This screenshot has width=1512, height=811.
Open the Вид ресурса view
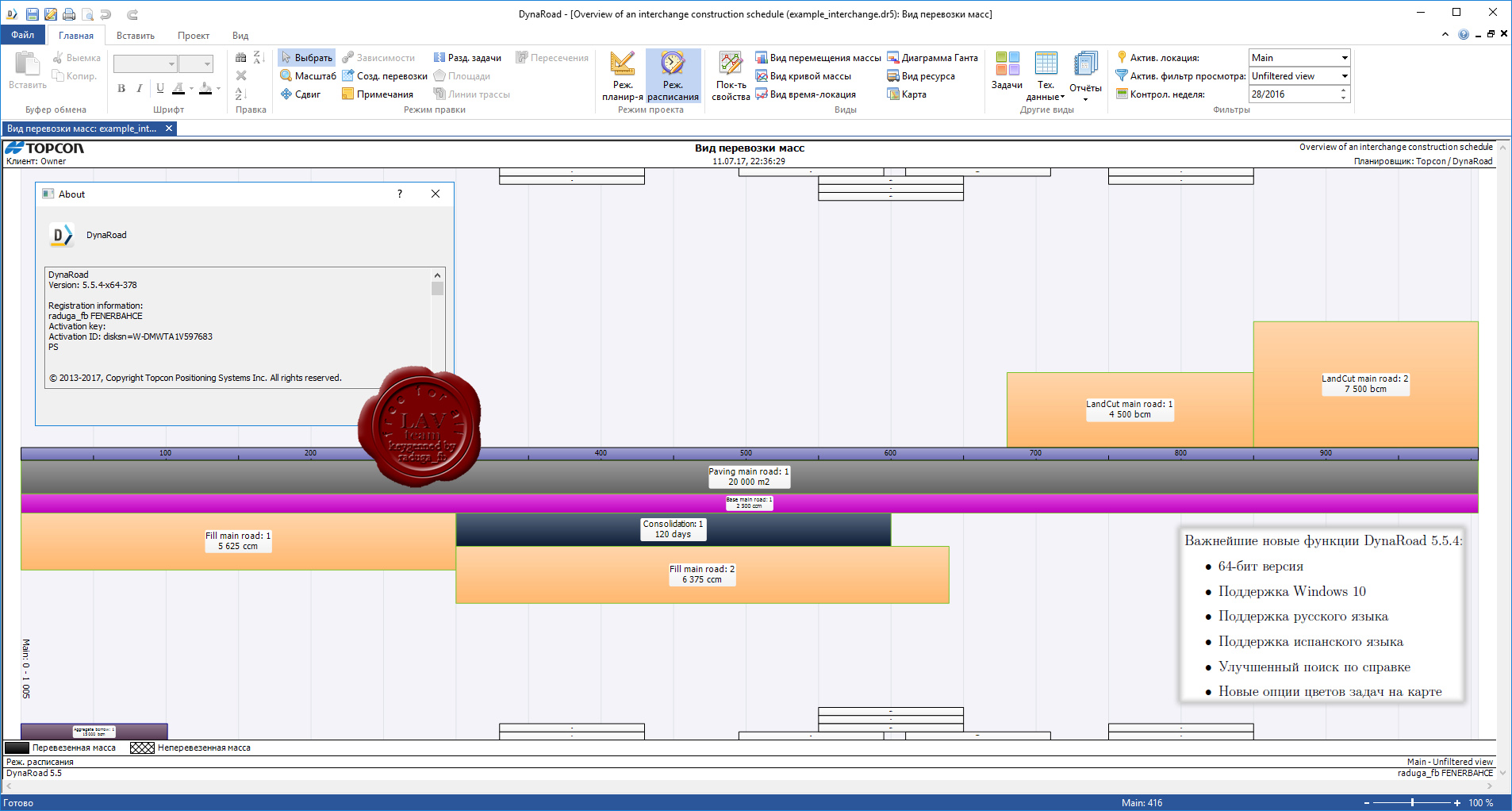pyautogui.click(x=920, y=76)
